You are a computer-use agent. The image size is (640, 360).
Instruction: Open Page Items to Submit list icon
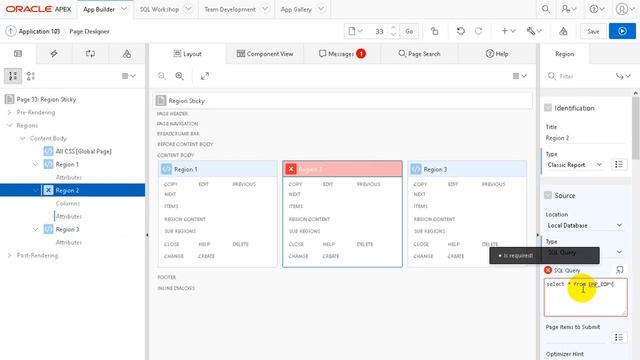click(x=619, y=337)
